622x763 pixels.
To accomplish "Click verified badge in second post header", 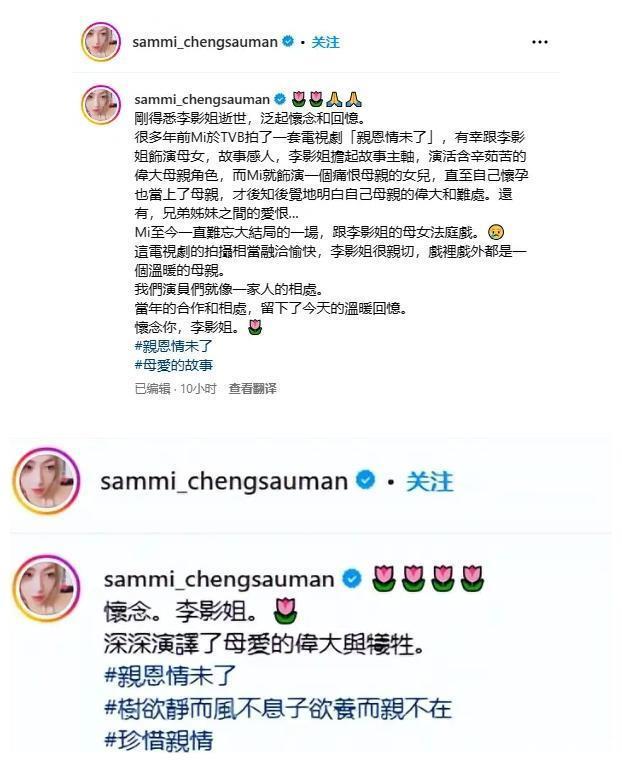I will tap(366, 480).
